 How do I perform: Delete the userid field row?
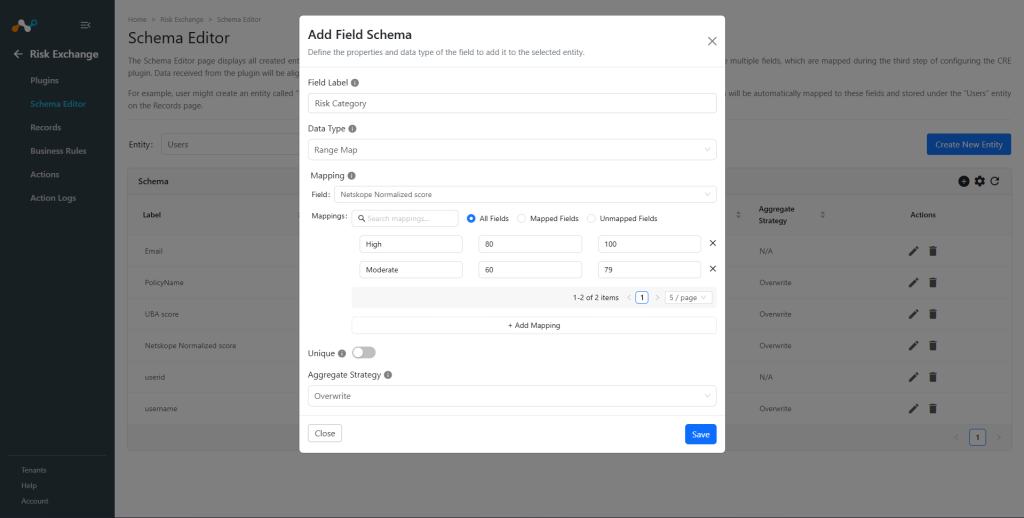click(x=933, y=377)
